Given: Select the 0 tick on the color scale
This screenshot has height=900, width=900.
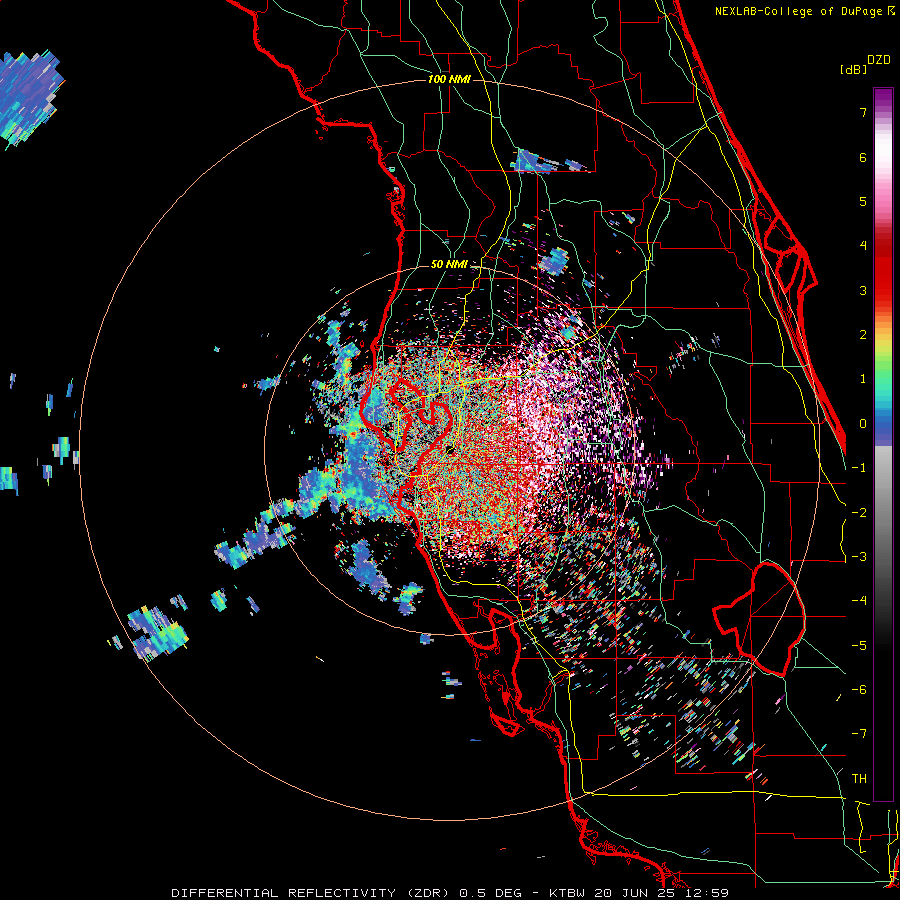Looking at the screenshot, I should pyautogui.click(x=863, y=424).
